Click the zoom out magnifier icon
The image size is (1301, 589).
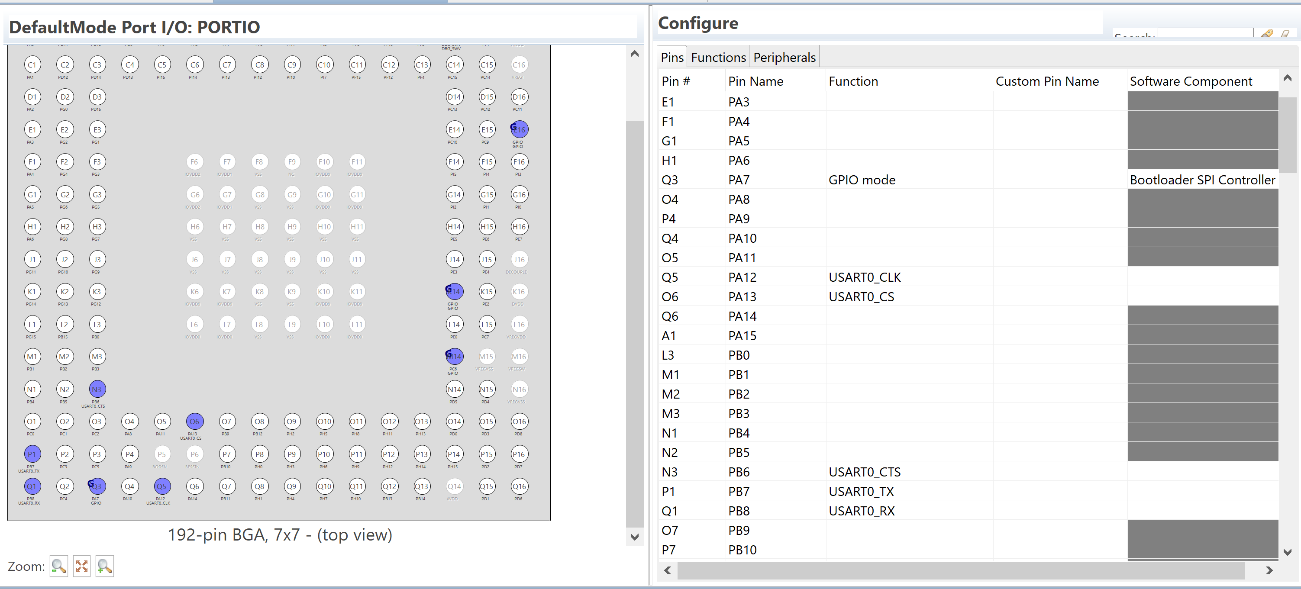[59, 566]
